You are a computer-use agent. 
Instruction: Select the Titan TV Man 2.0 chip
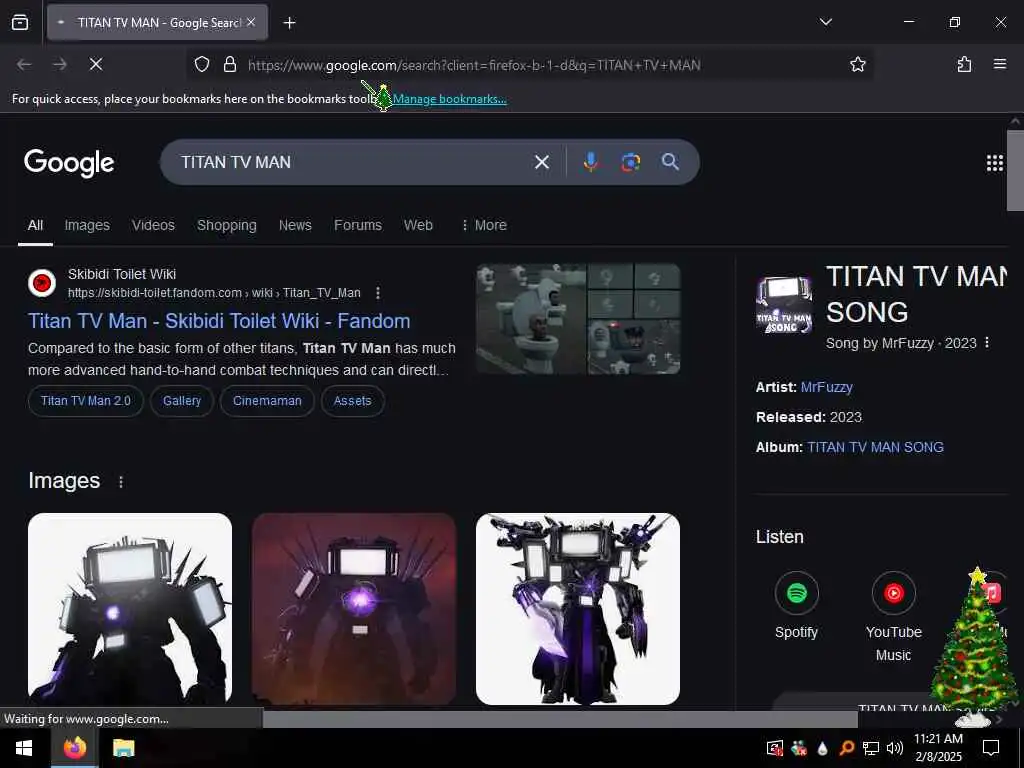tap(86, 401)
